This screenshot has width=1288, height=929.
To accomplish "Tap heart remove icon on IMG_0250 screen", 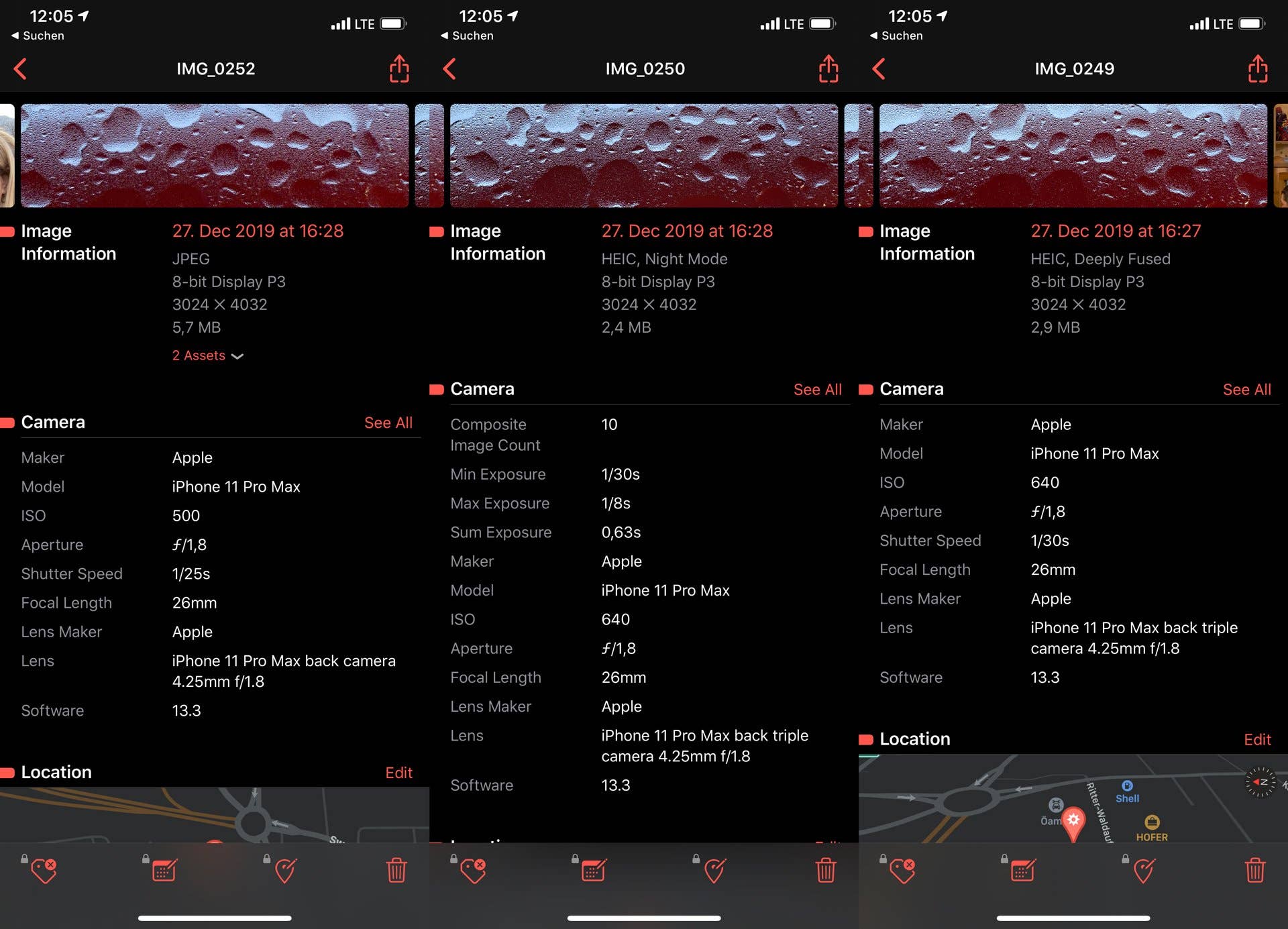I will 473,870.
